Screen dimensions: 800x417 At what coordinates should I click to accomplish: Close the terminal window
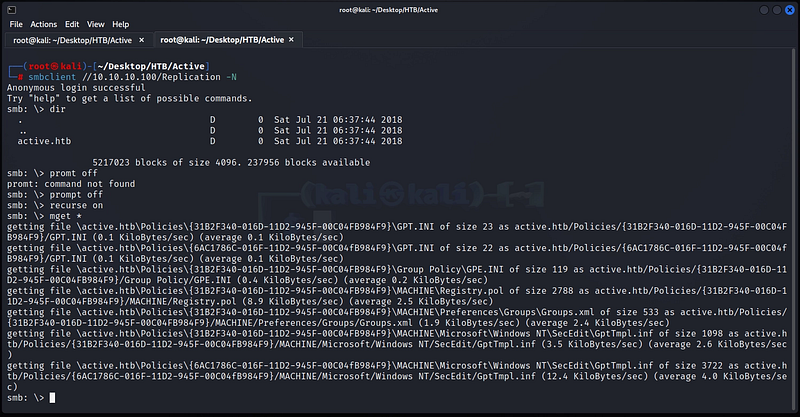[x=789, y=10]
